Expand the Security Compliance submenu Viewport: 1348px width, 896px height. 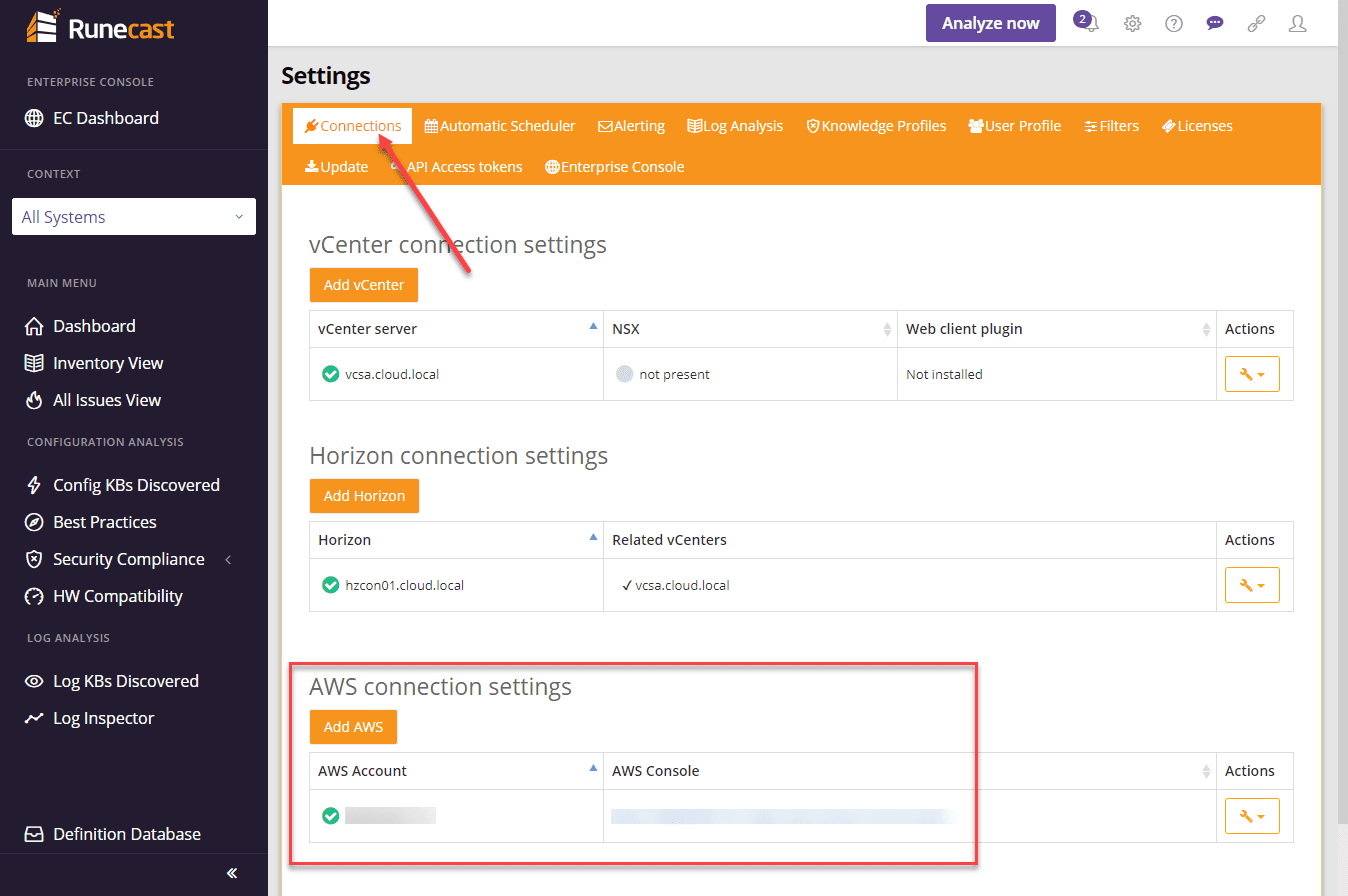(x=227, y=558)
